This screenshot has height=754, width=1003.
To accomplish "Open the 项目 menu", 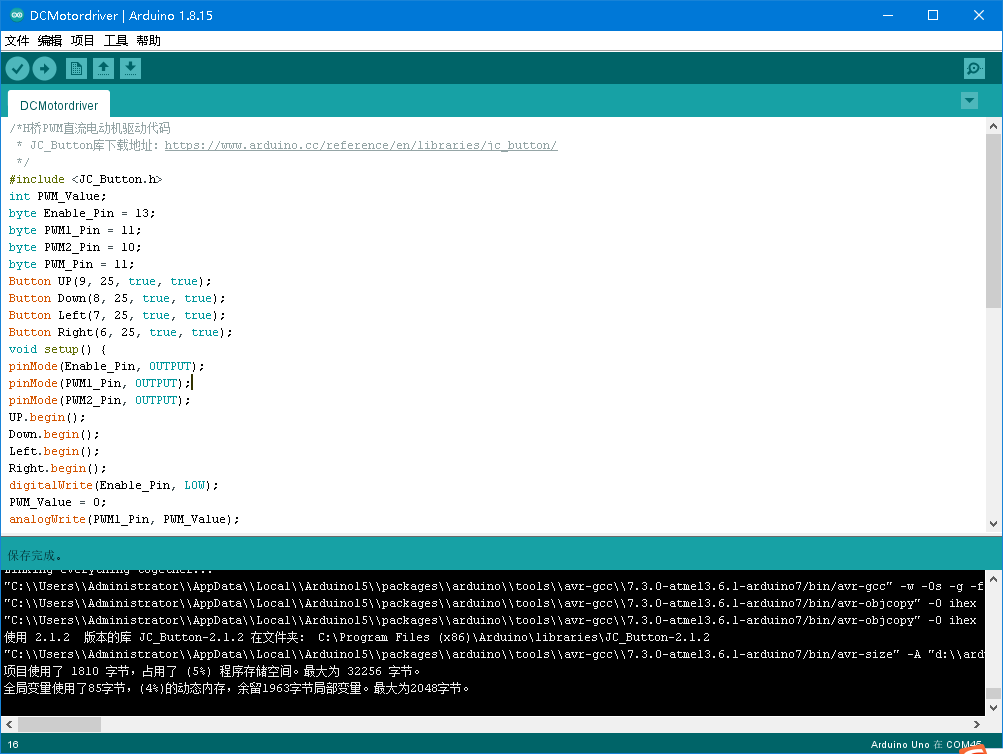I will click(83, 41).
